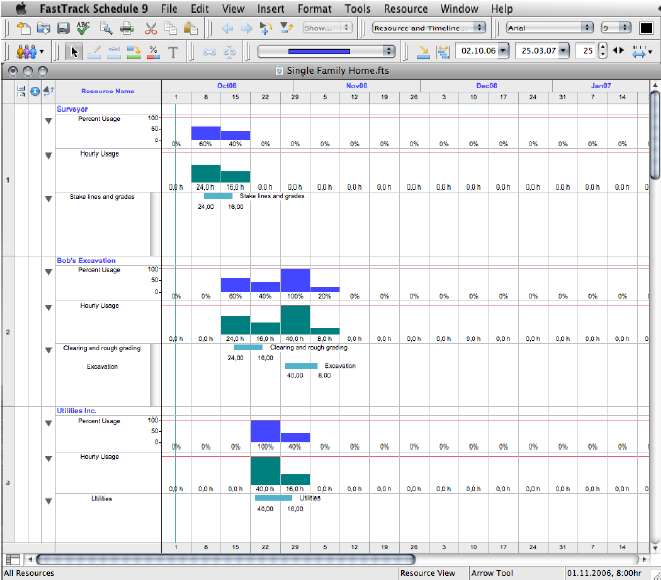Click the Cut scissors icon
This screenshot has width=661, height=580.
tap(150, 28)
